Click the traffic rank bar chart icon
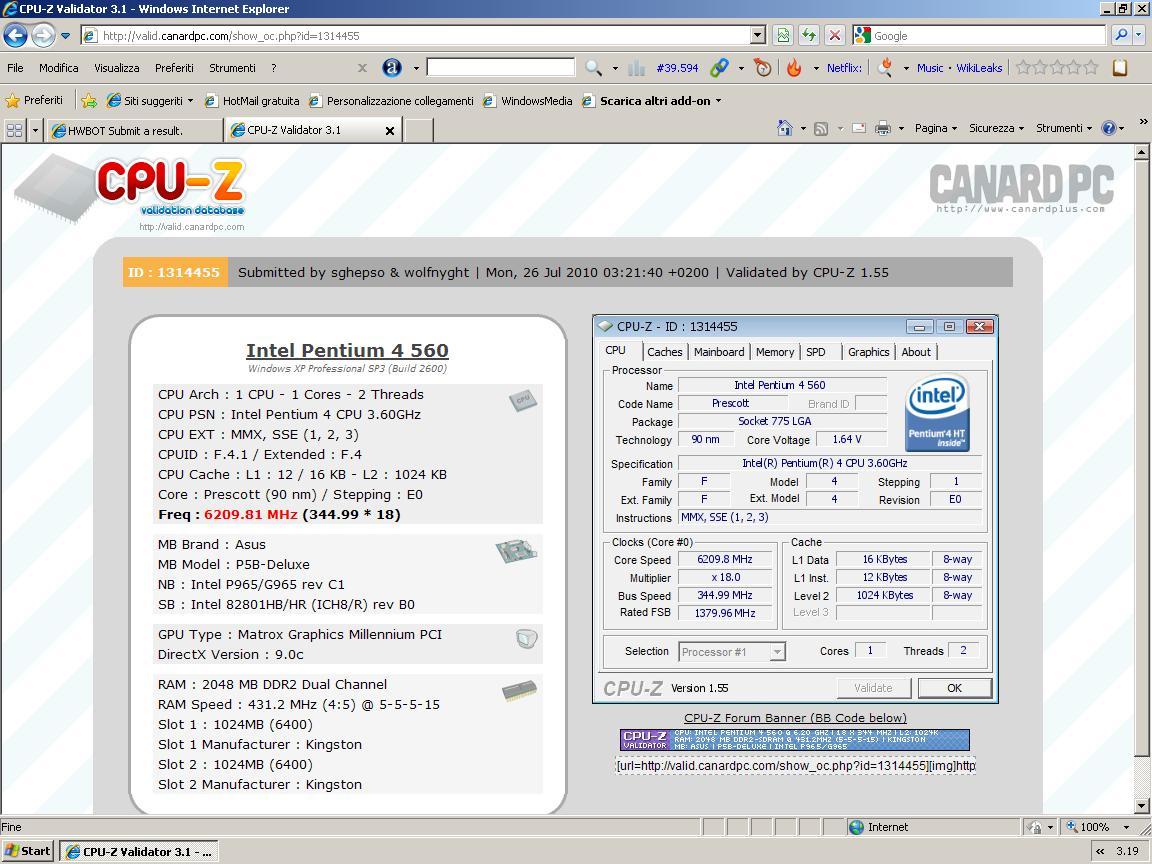Screen dimensions: 1152x864 tap(636, 68)
